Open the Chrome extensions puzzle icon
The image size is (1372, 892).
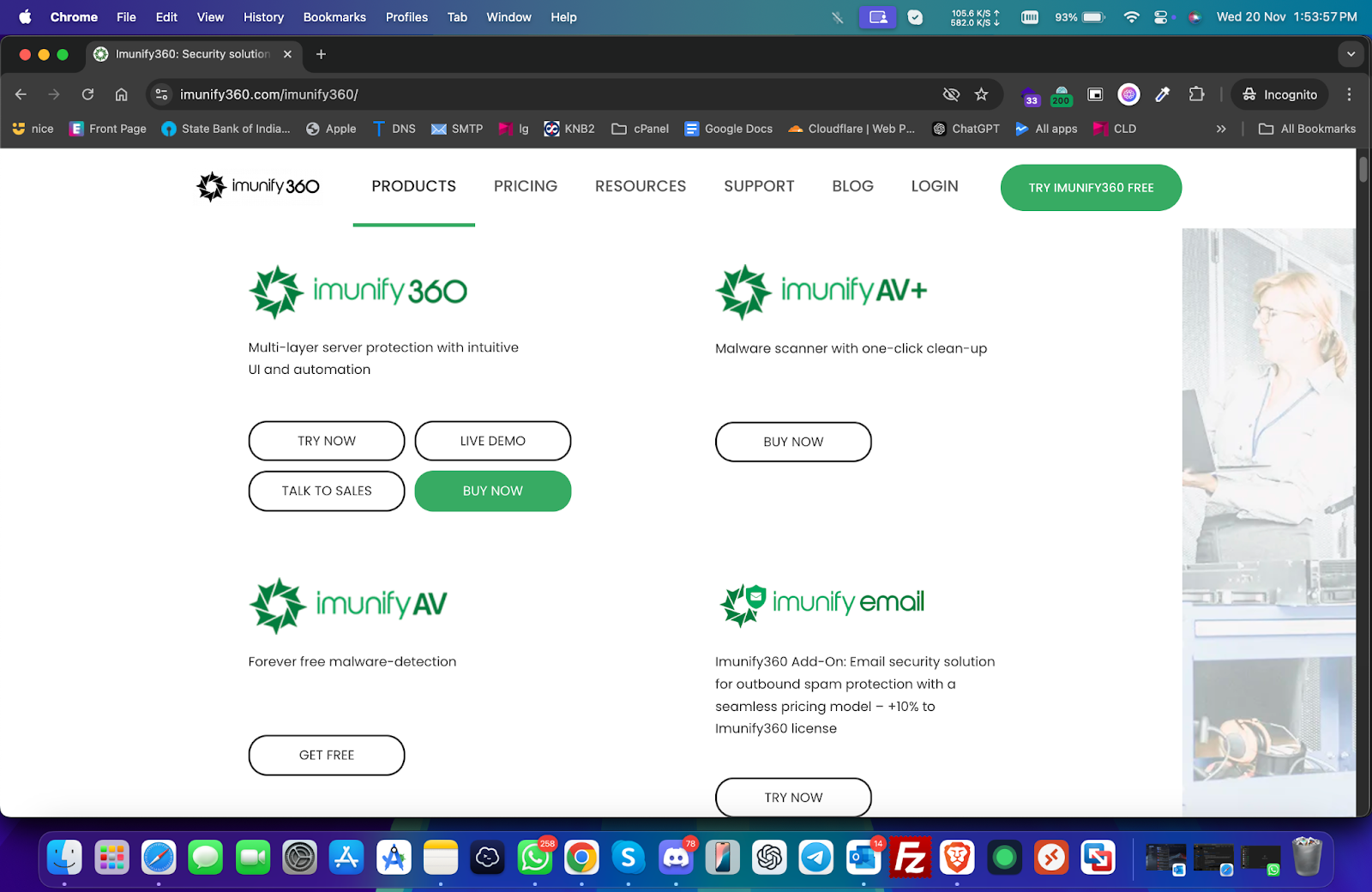[1195, 94]
